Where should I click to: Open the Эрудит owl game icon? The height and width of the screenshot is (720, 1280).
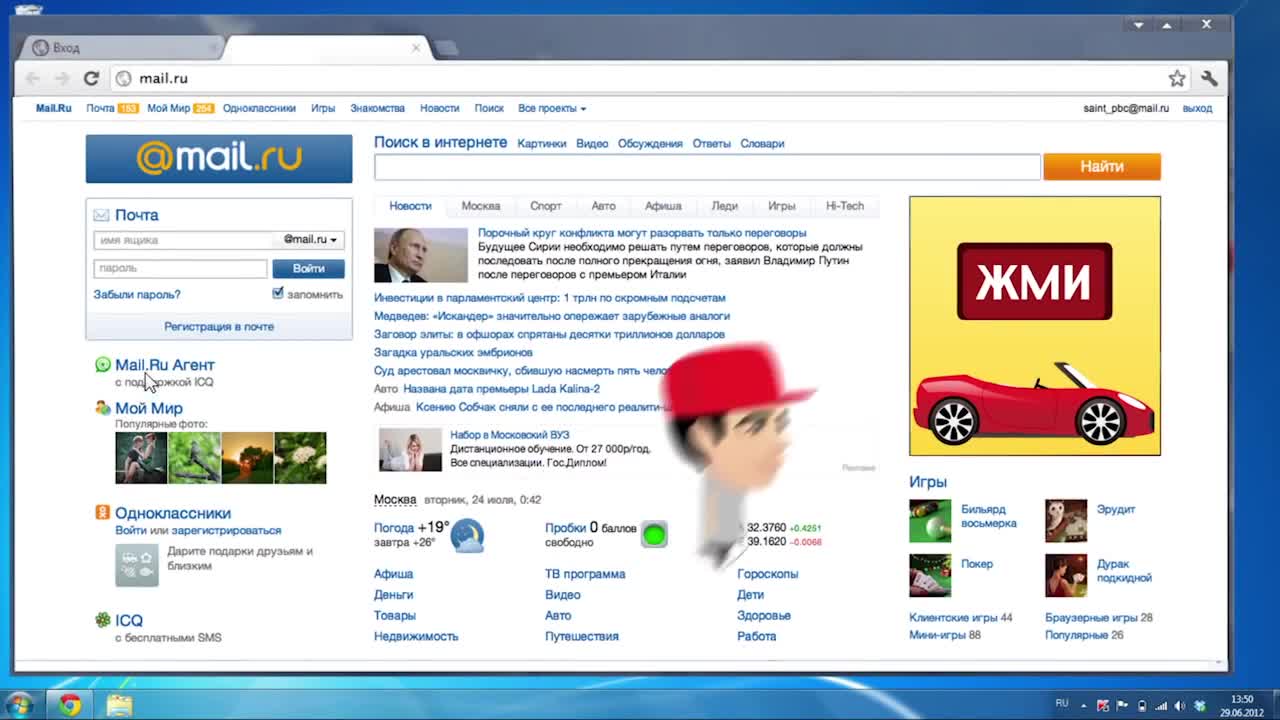tap(1066, 522)
